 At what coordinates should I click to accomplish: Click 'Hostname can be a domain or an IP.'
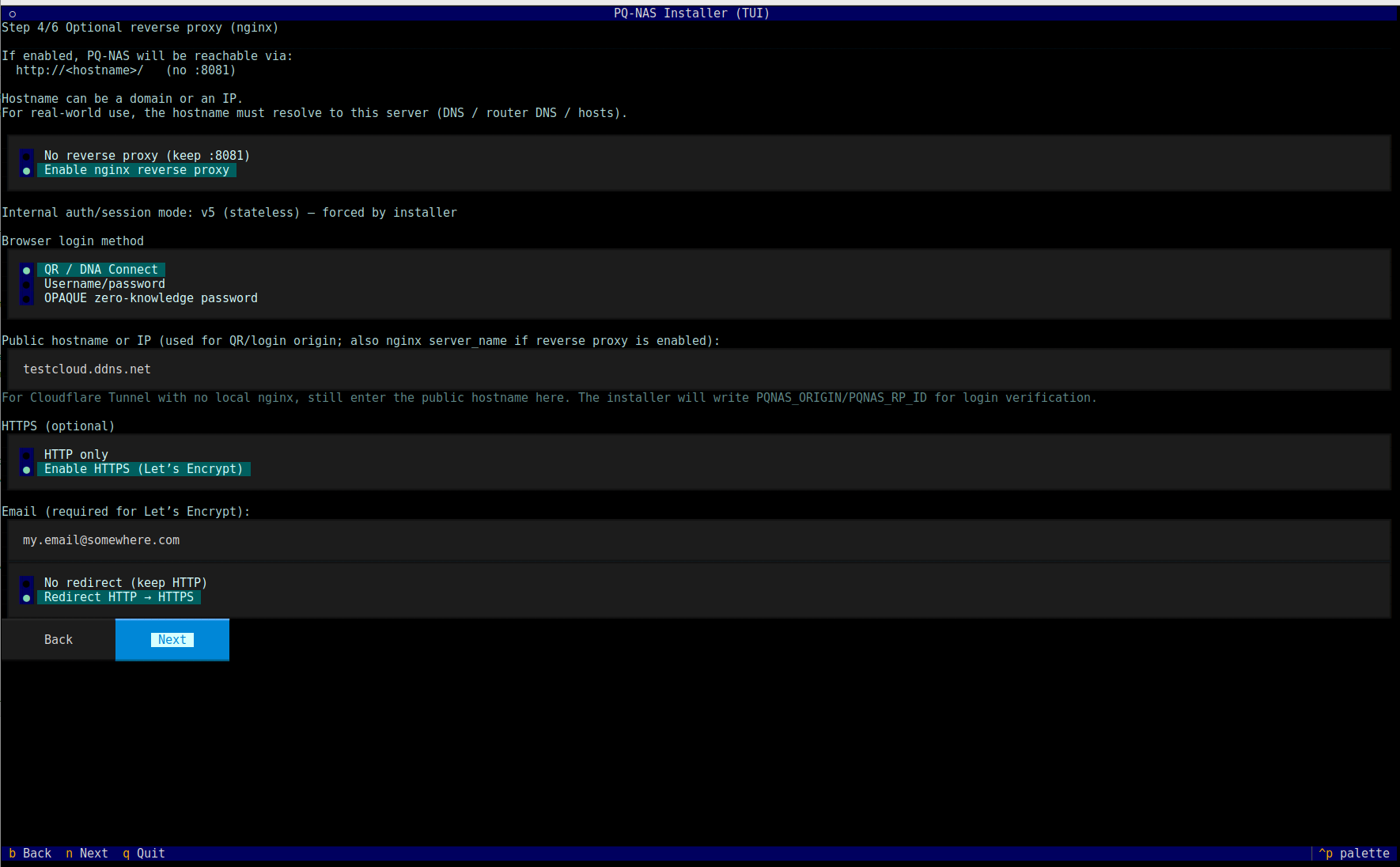point(123,99)
